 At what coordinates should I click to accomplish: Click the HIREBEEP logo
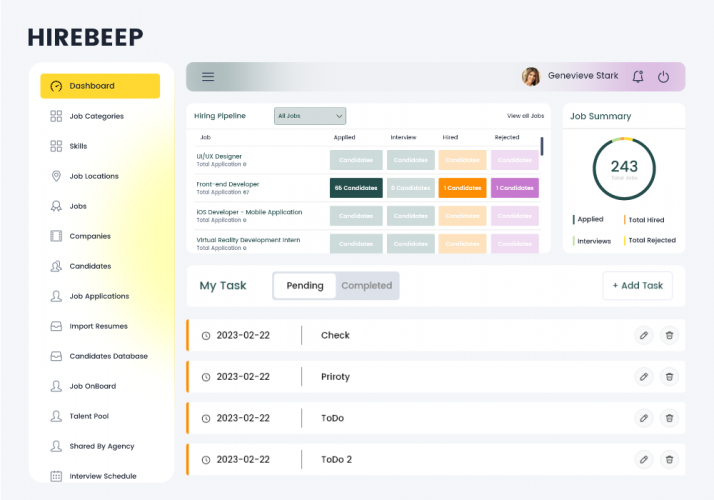point(85,37)
